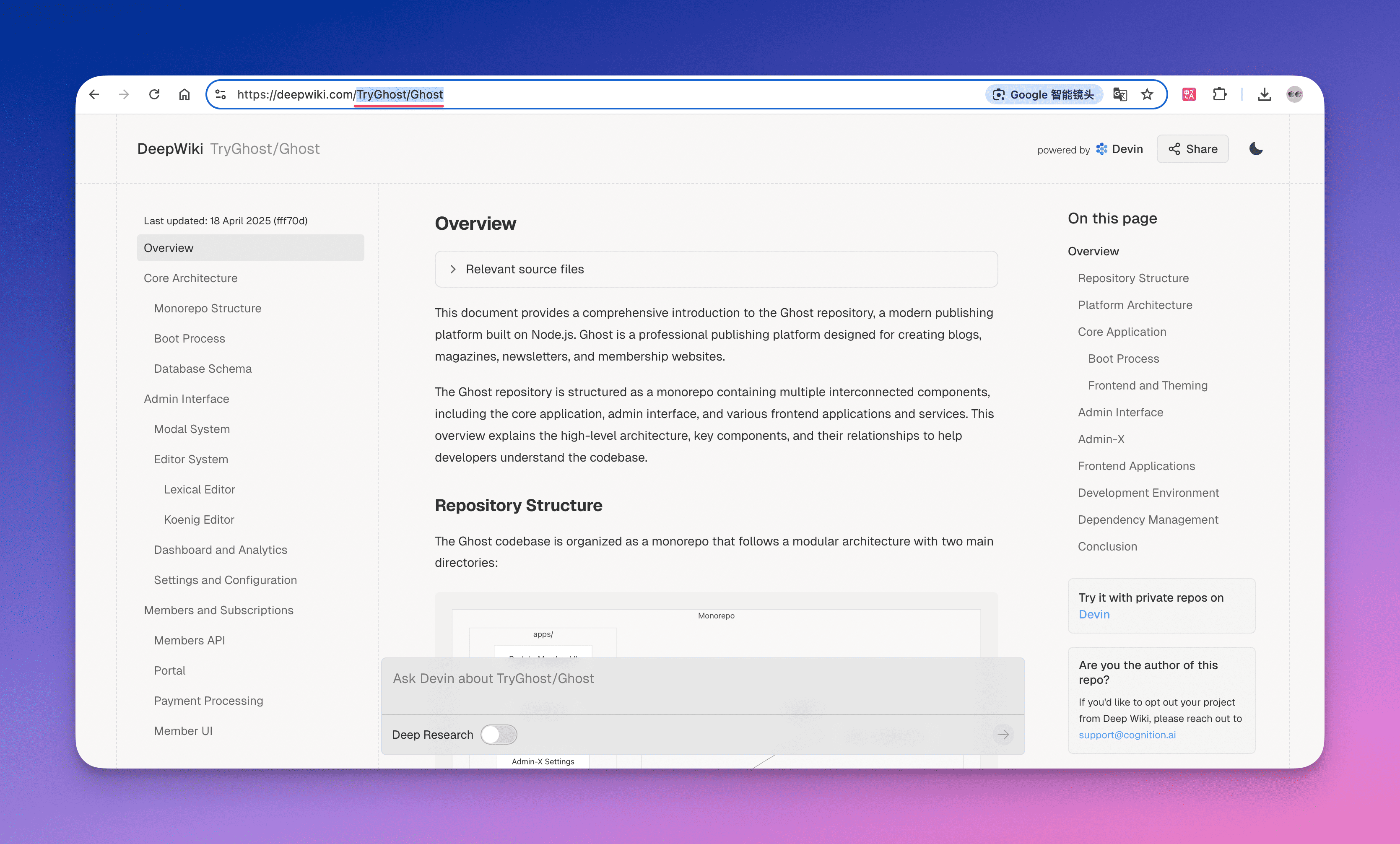Reload the current page
Image resolution: width=1400 pixels, height=844 pixels.
[x=154, y=94]
